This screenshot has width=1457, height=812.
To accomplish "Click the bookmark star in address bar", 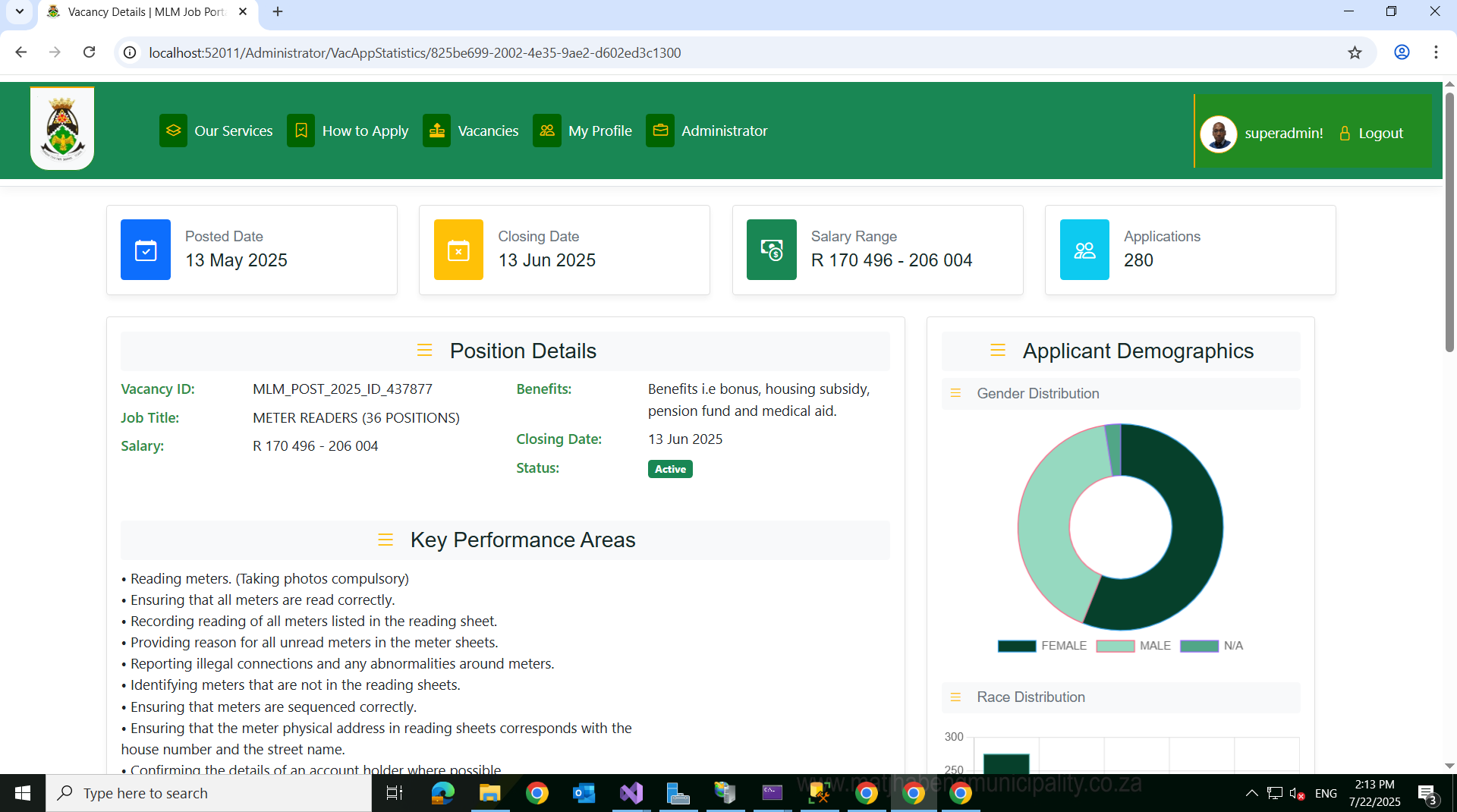I will [x=1355, y=52].
